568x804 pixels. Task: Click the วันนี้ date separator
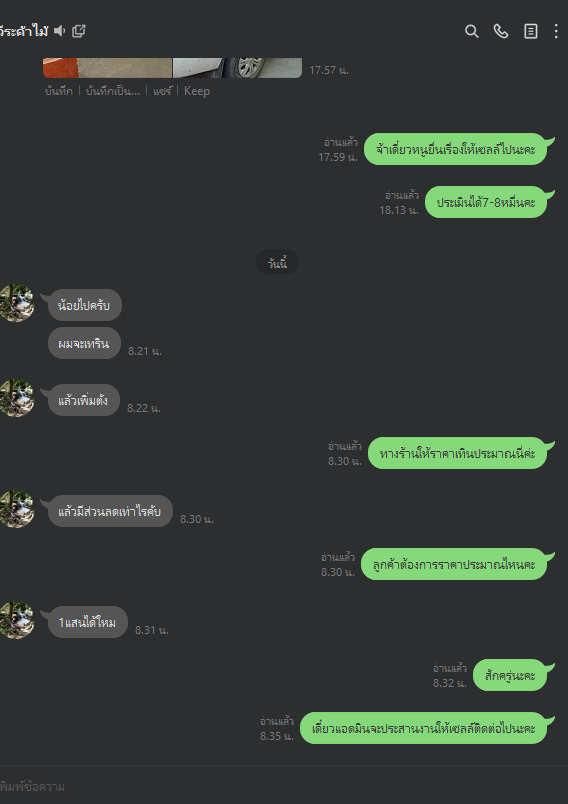coord(277,263)
